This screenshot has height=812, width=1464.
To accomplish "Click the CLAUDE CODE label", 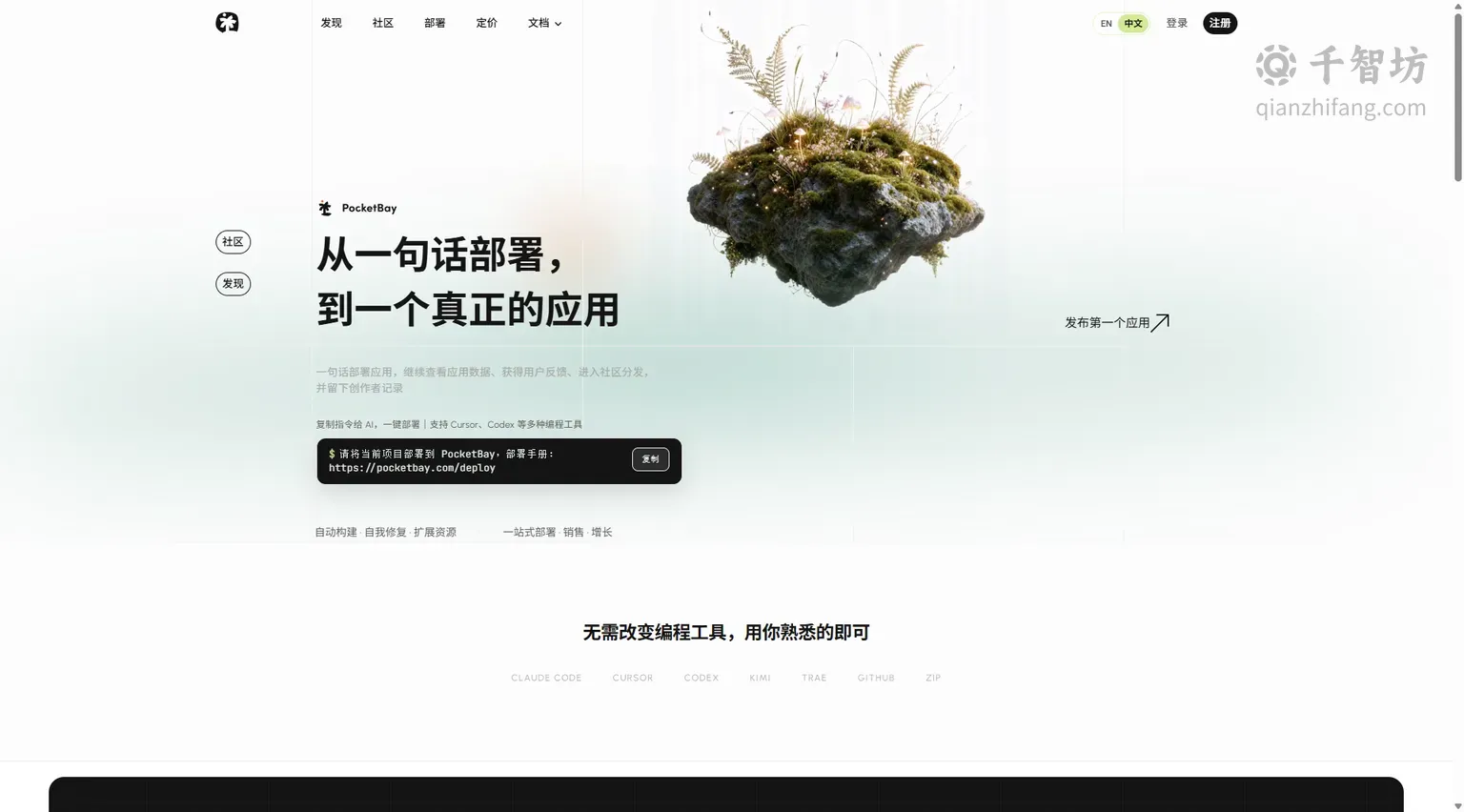I will tap(546, 678).
